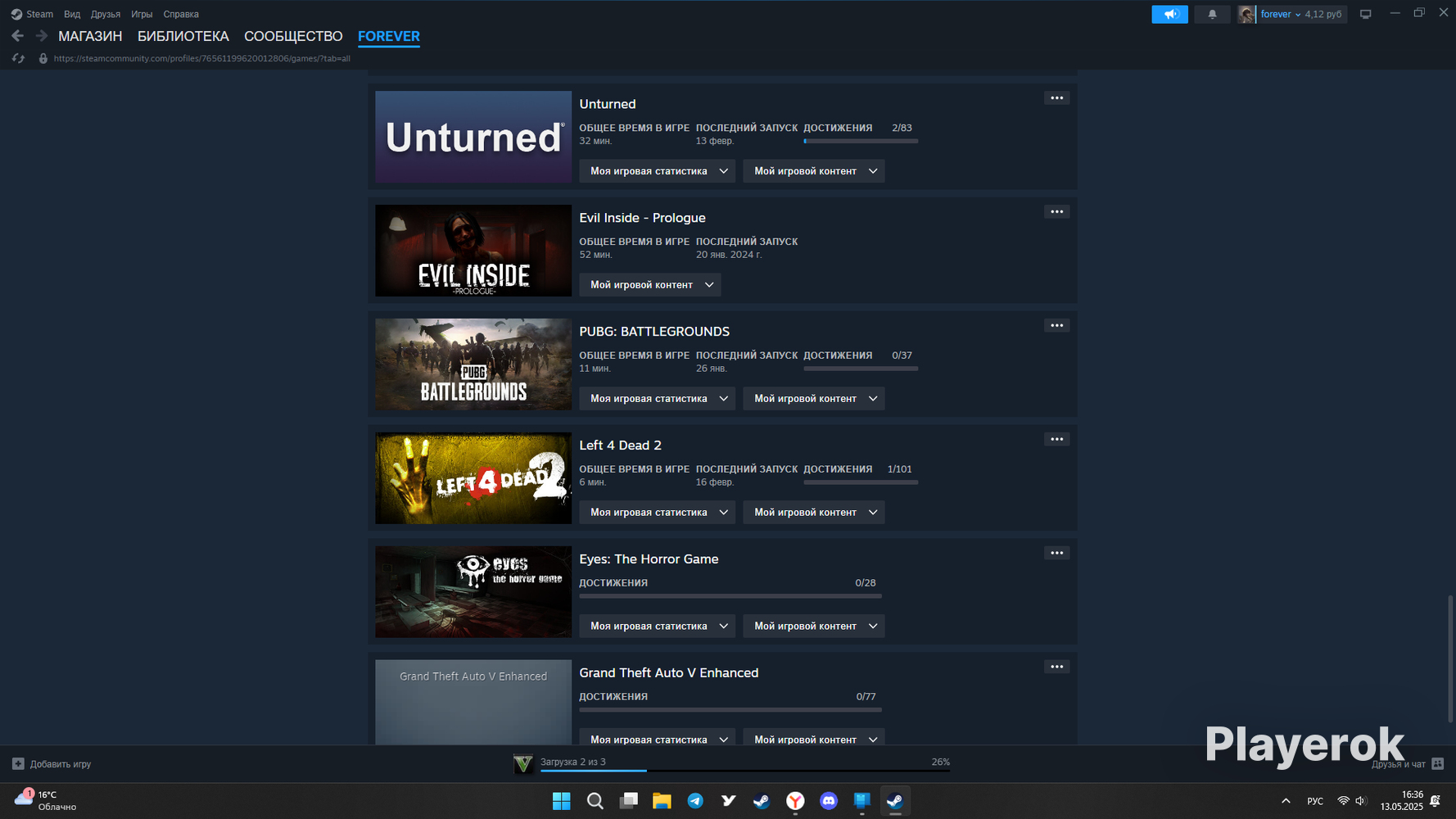Open Wi-Fi network settings in tray
The image size is (1456, 819).
(1343, 801)
